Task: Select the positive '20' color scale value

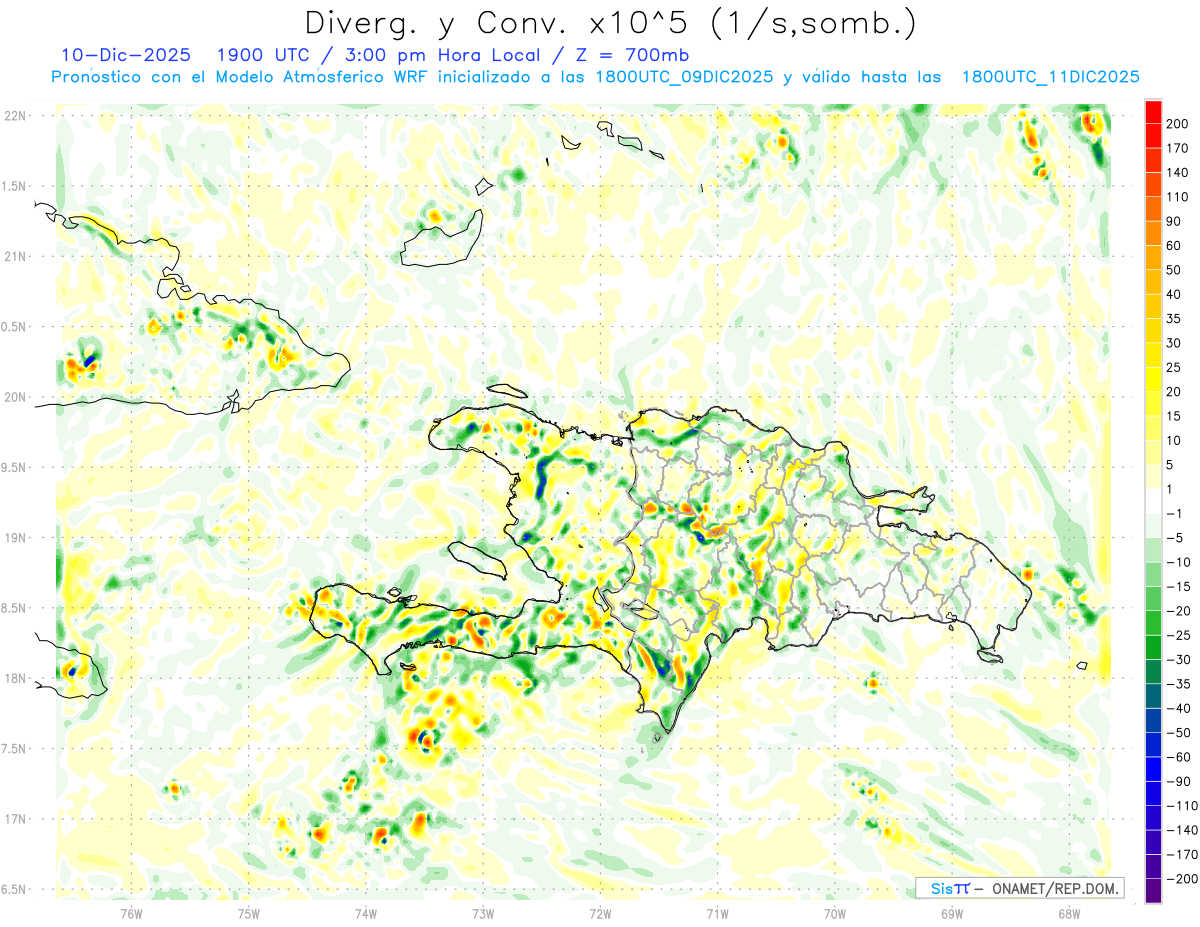Action: click(1175, 392)
